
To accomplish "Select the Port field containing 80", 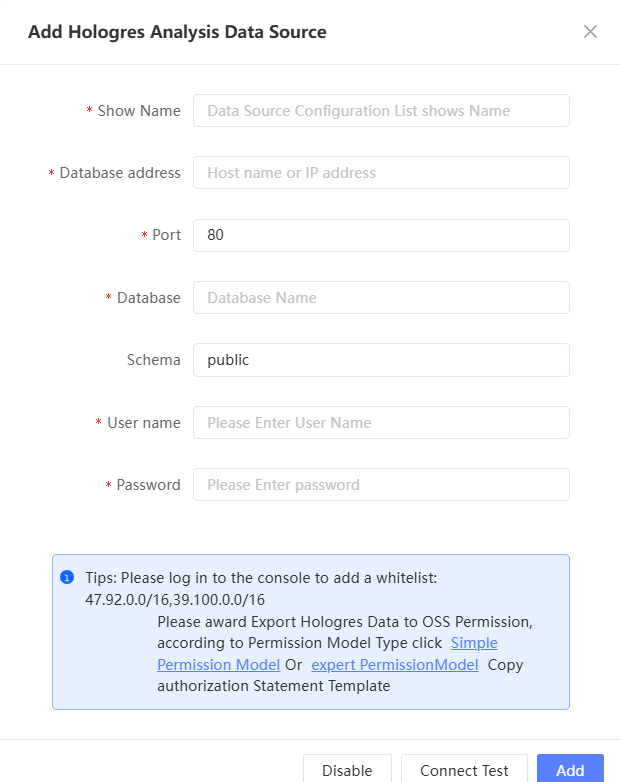I will (x=381, y=235).
